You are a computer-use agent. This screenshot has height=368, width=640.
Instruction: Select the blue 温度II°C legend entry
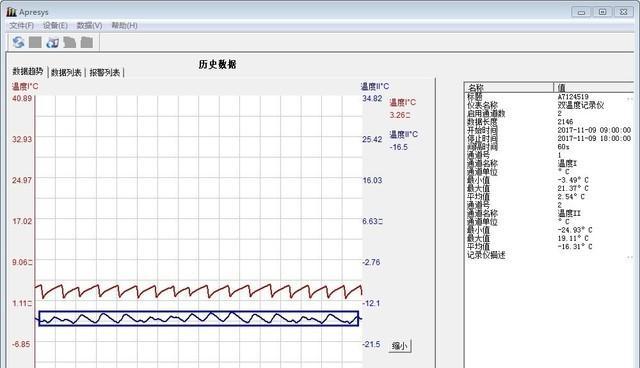403,134
